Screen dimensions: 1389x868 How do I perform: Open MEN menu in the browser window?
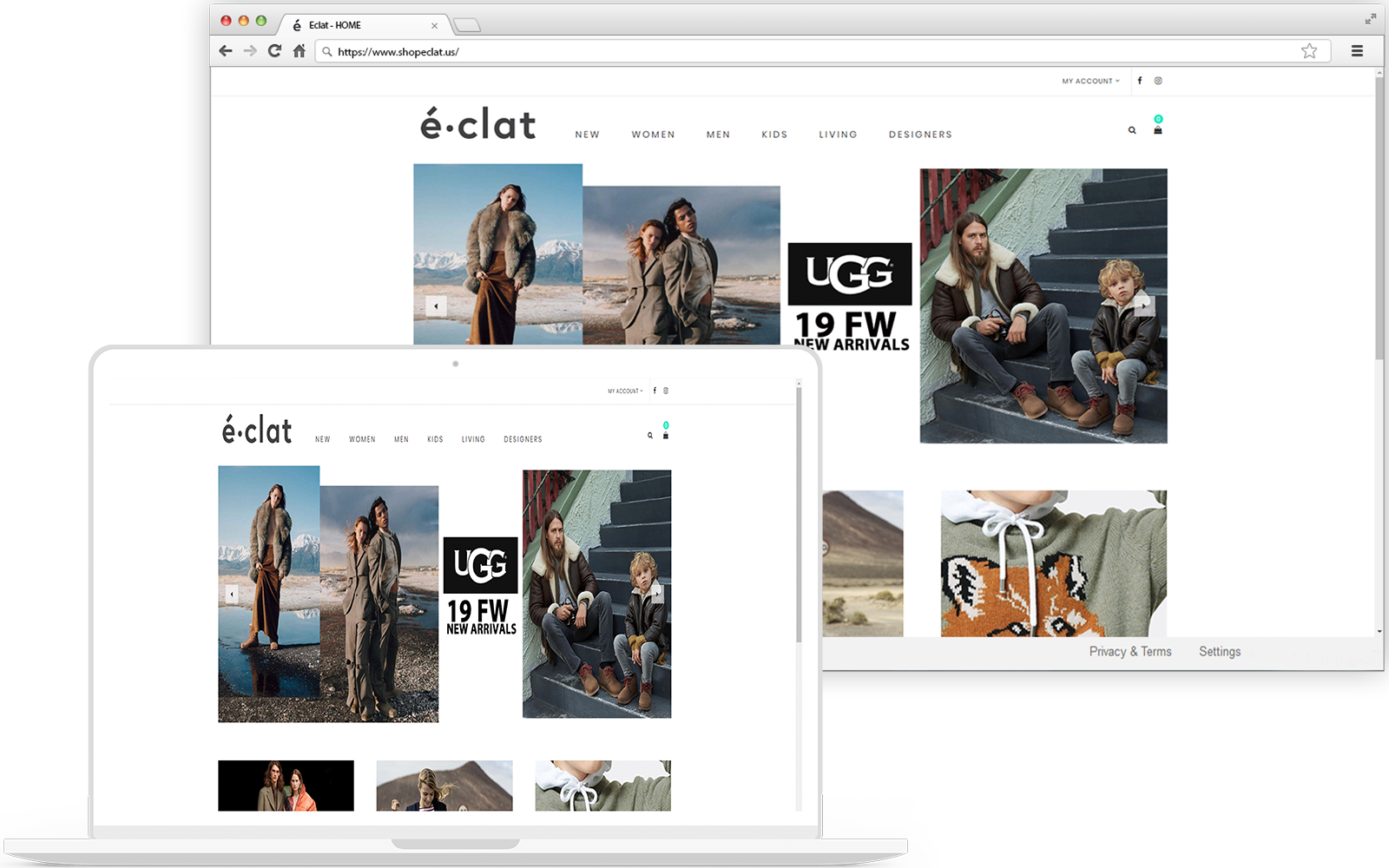pos(718,135)
